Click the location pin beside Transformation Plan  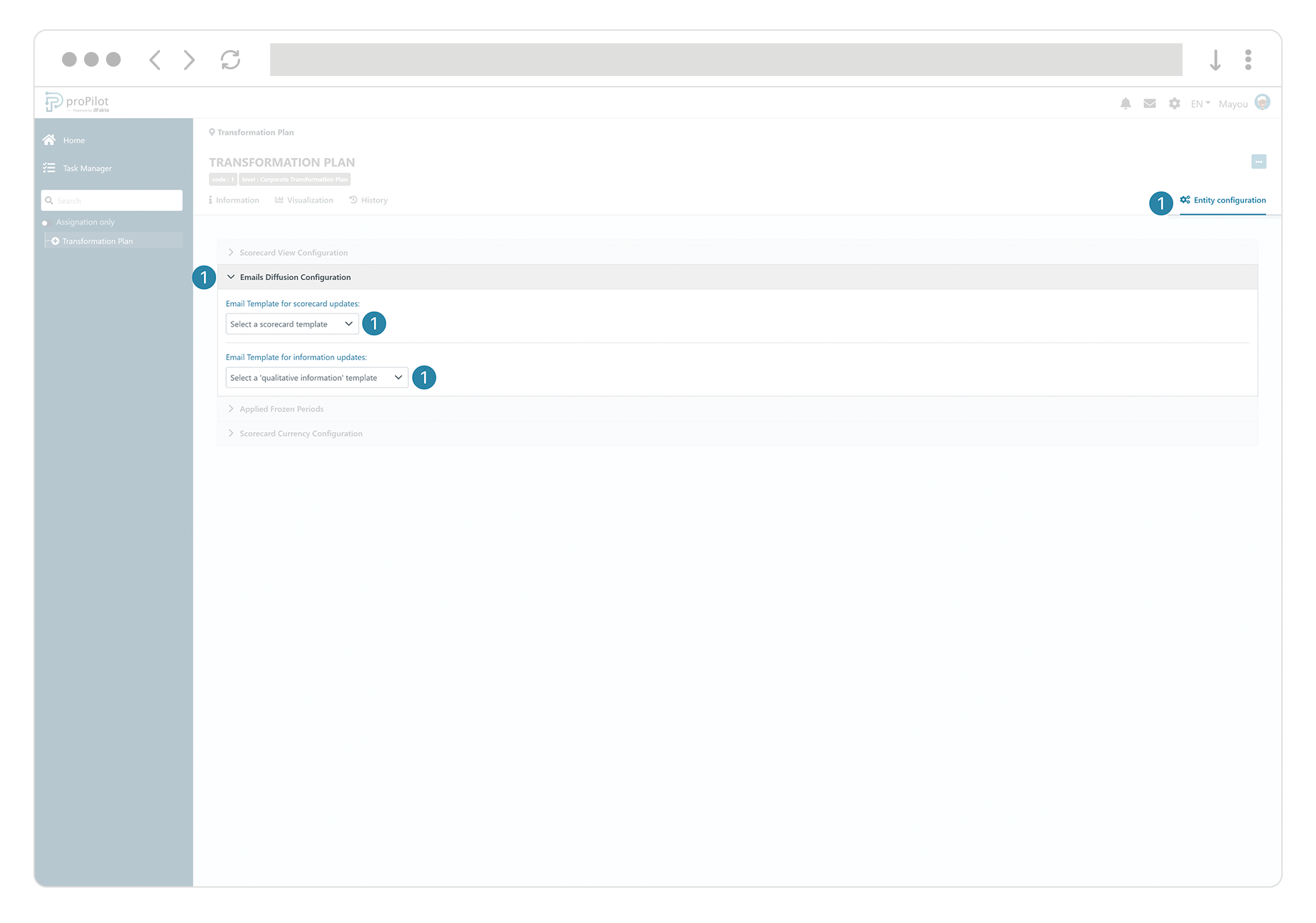click(x=212, y=132)
